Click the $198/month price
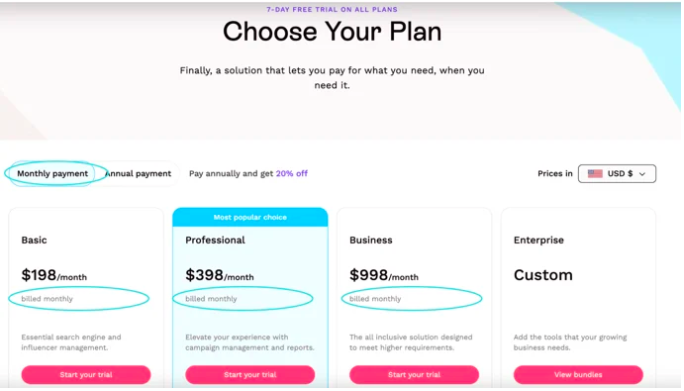The image size is (684, 391). 54,275
